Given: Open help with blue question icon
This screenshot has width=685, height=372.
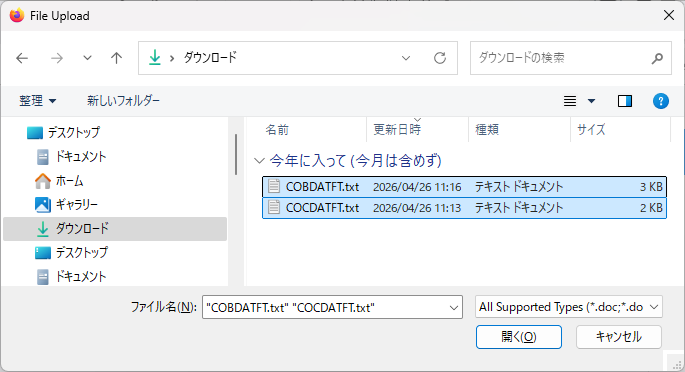Looking at the screenshot, I should [661, 101].
